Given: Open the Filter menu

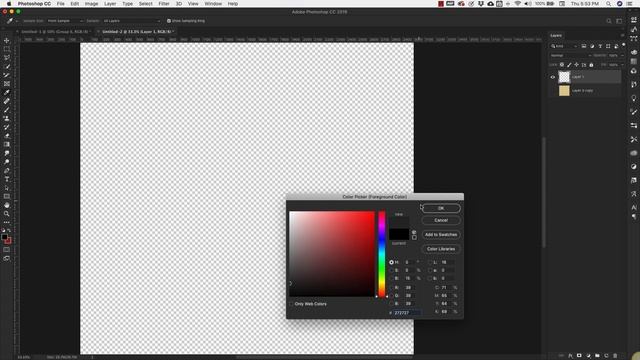Looking at the screenshot, I should coord(164,4).
